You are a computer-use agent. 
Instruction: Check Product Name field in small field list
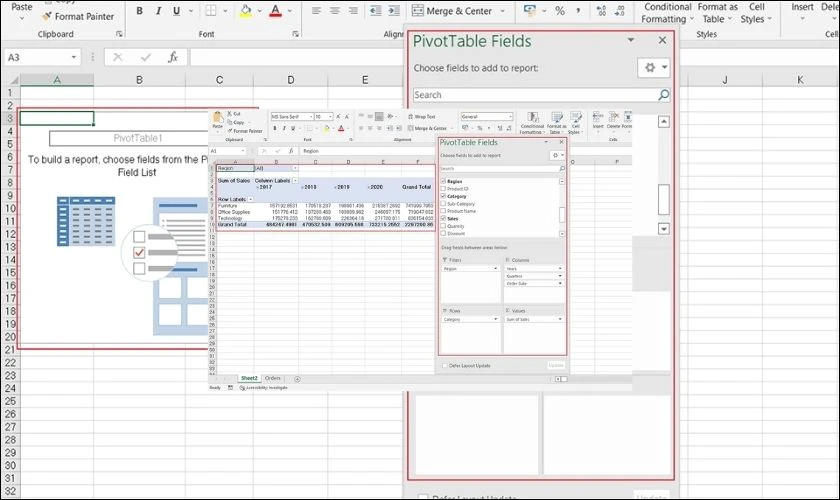(x=443, y=211)
